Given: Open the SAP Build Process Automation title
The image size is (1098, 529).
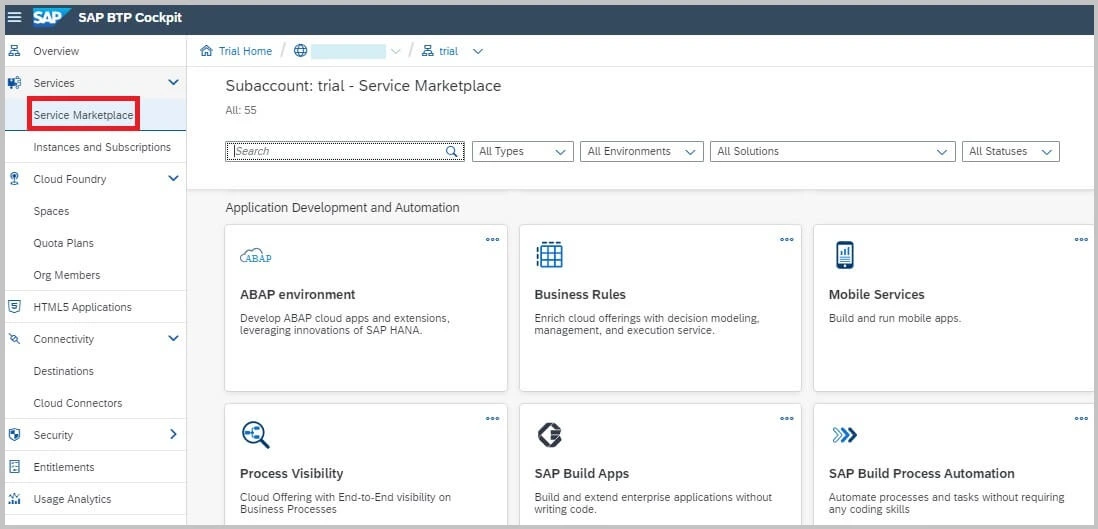Looking at the screenshot, I should (x=922, y=474).
